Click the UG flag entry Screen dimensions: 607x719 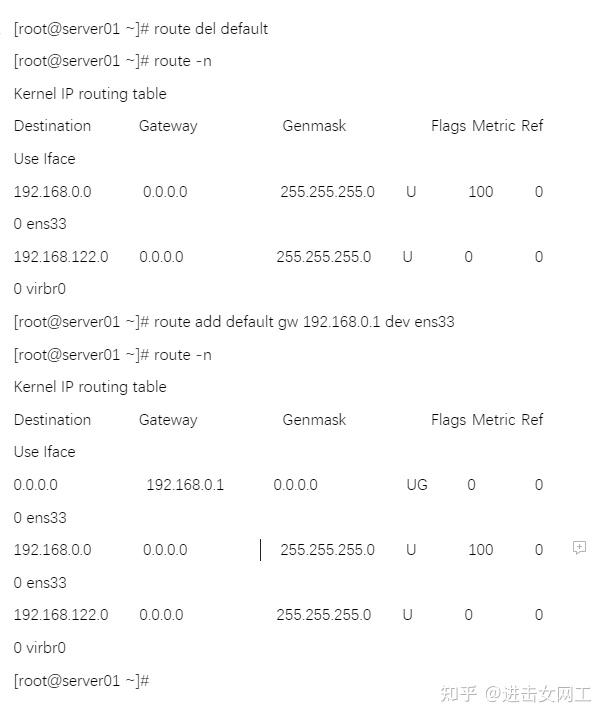pos(417,485)
